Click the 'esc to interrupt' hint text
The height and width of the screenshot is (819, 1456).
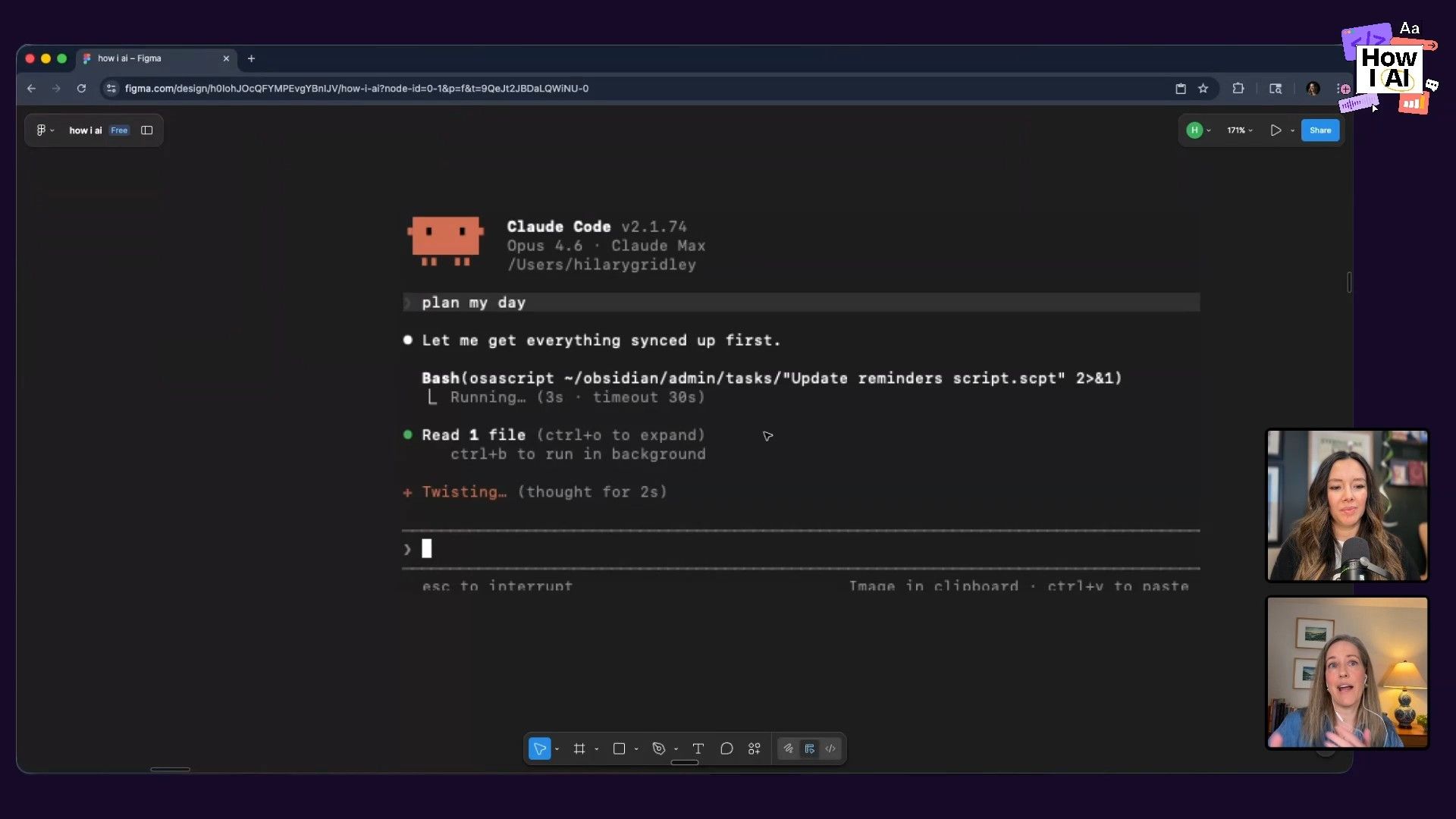click(x=497, y=585)
